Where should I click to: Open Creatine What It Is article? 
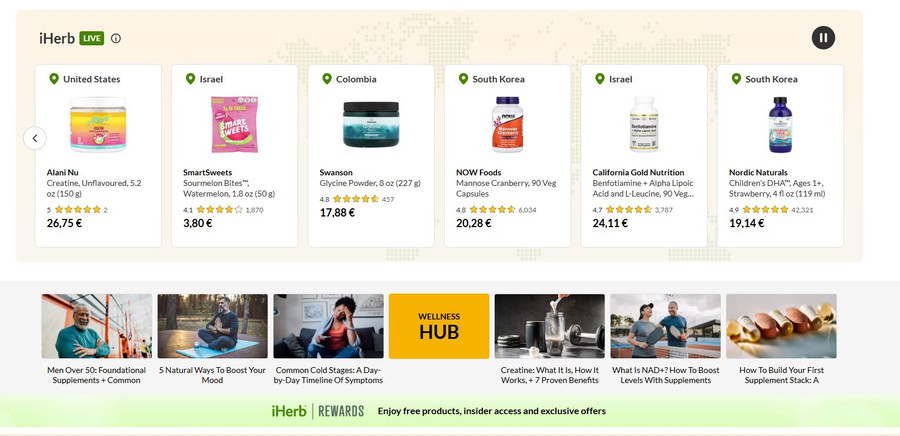click(x=550, y=339)
